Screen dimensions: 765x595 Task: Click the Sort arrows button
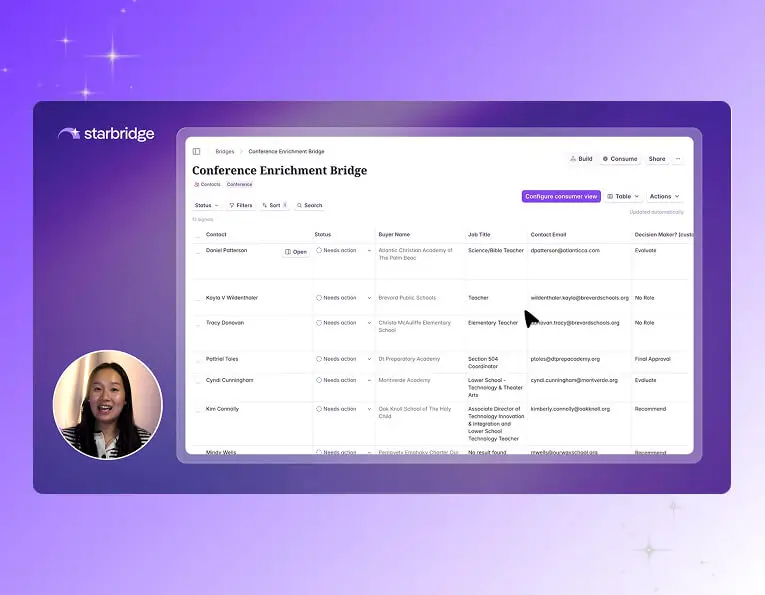click(x=275, y=205)
